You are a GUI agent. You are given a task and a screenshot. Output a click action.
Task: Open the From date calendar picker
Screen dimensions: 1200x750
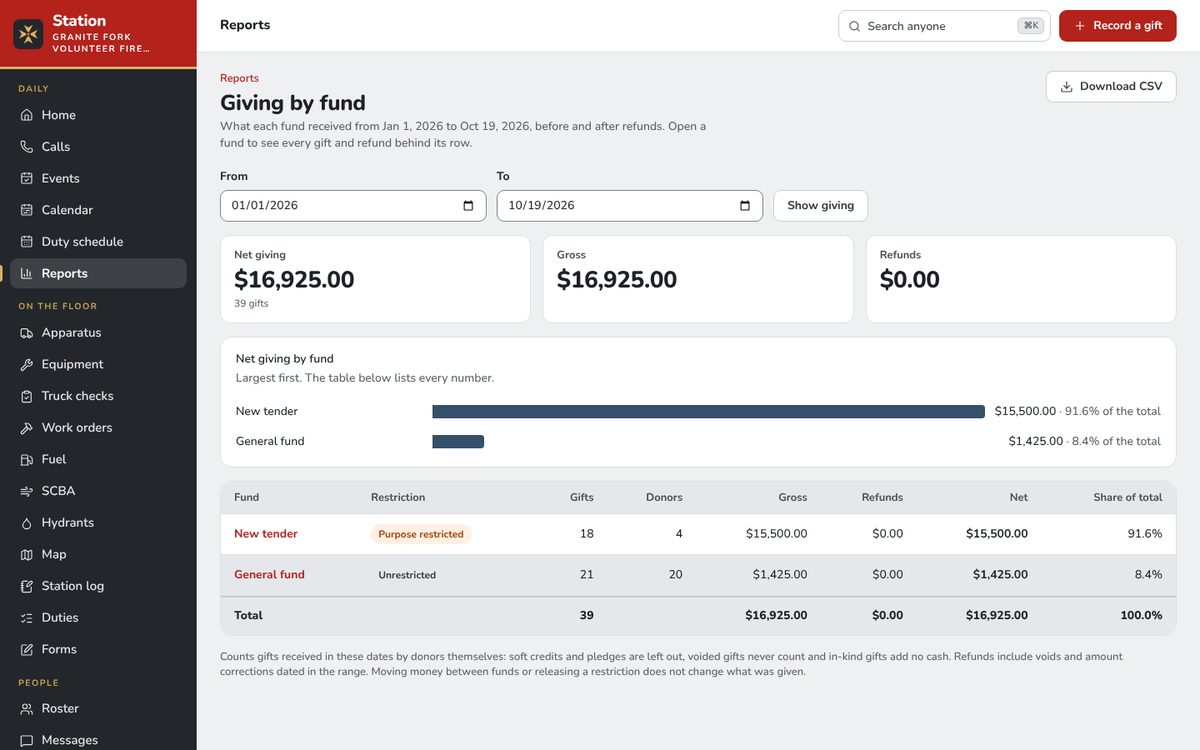(468, 206)
